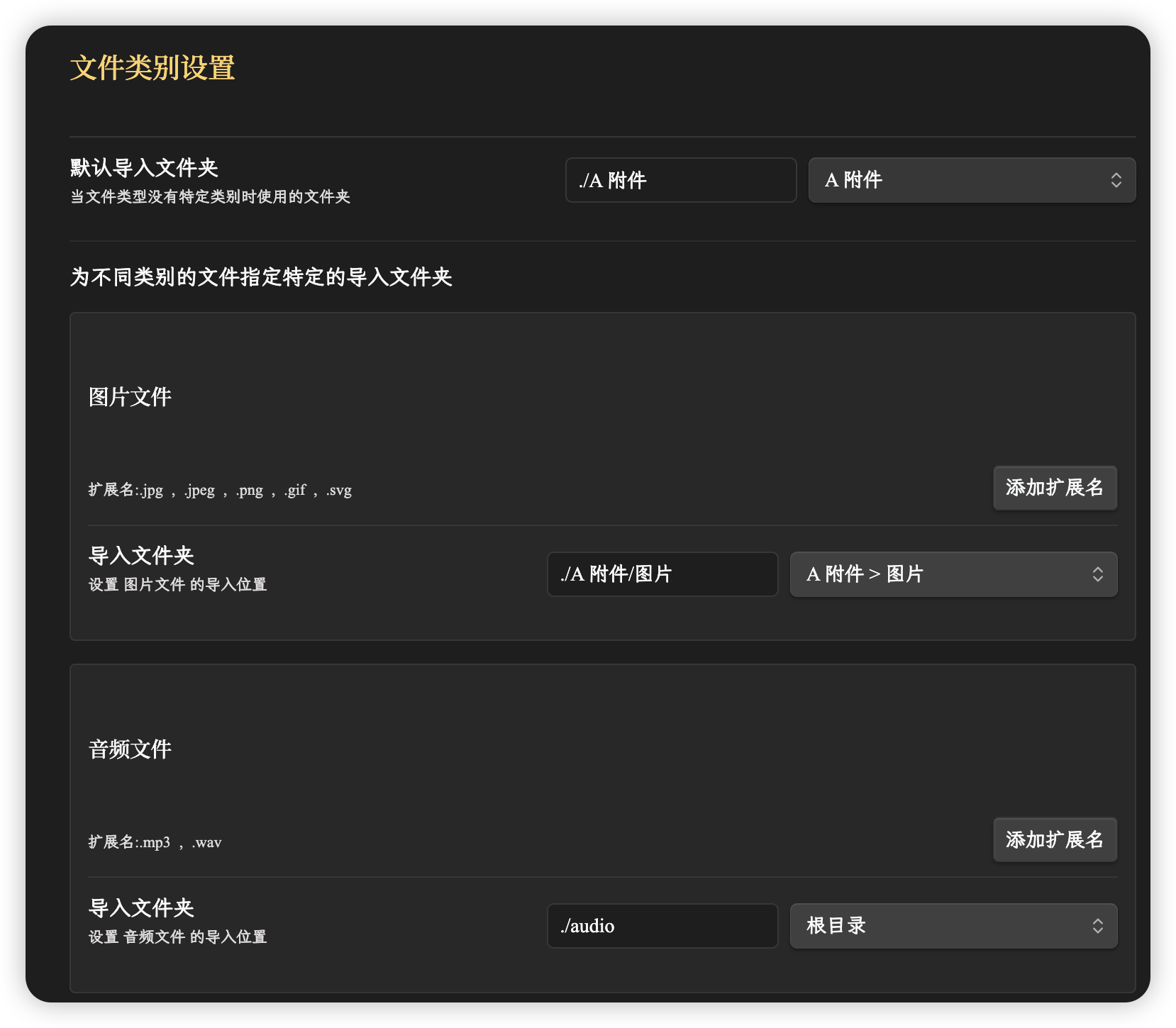Click the 文件类别设置 page title
The width and height of the screenshot is (1176, 1028).
pyautogui.click(x=152, y=68)
